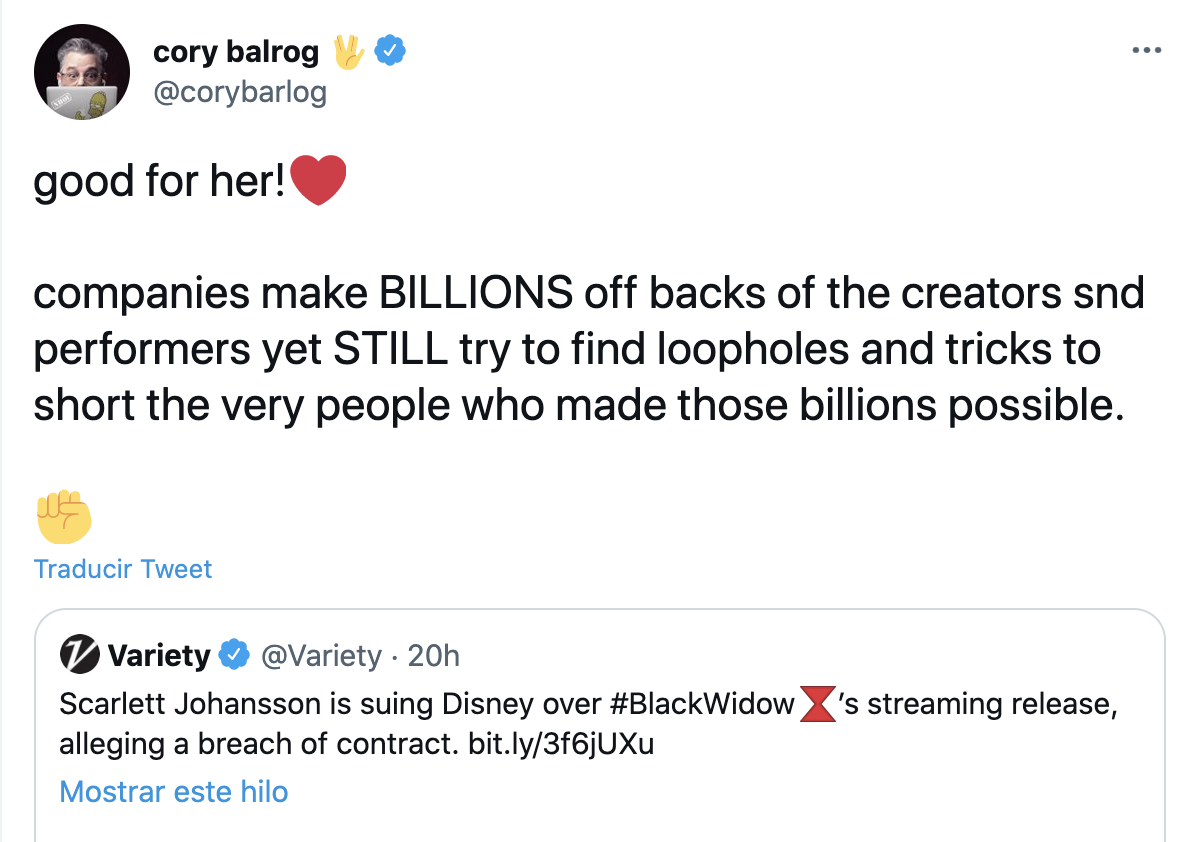
Task: Click the red heart emoji in the tweet
Action: pyautogui.click(x=318, y=182)
